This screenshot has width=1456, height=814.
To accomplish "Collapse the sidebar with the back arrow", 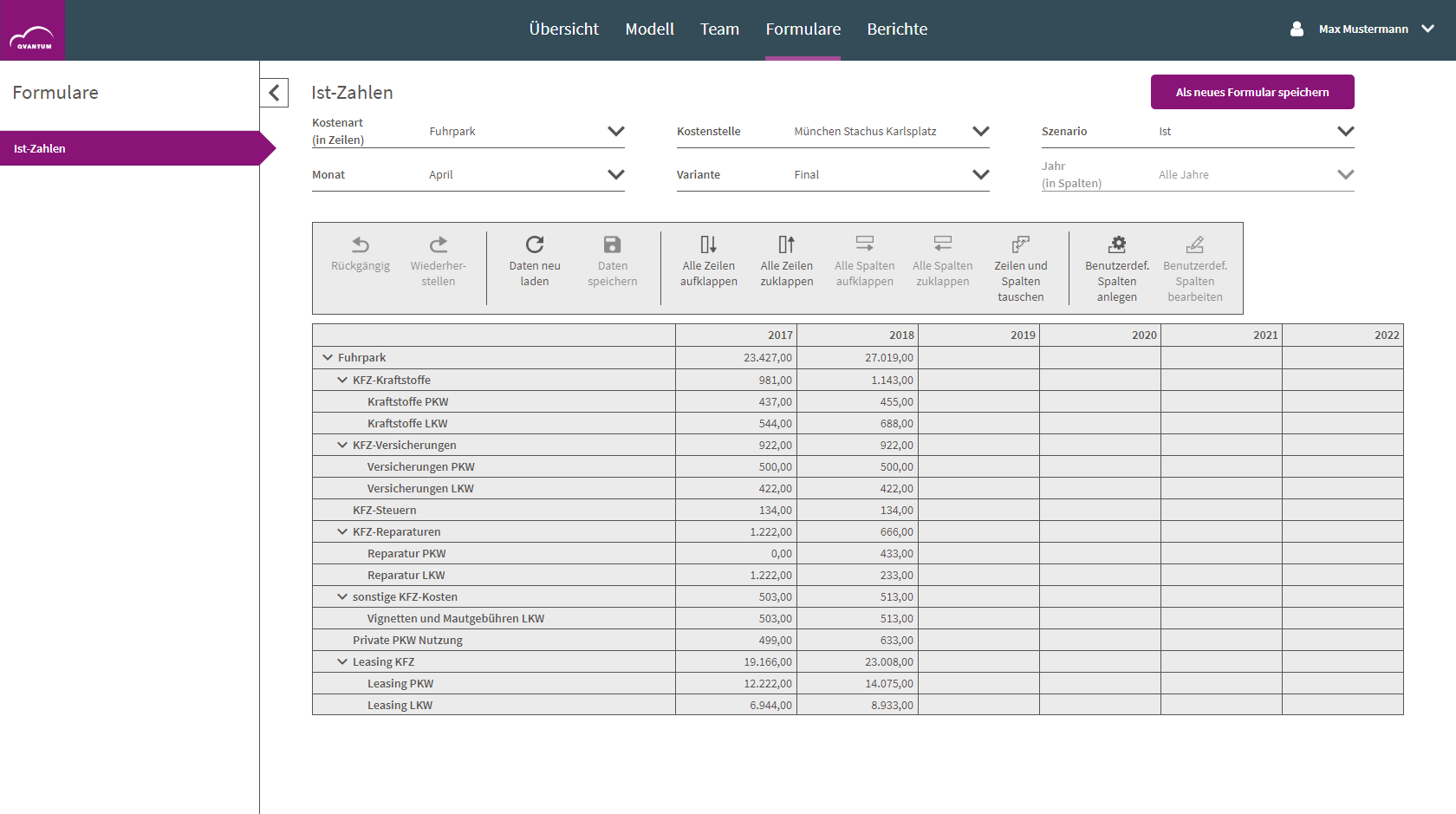I will click(274, 93).
